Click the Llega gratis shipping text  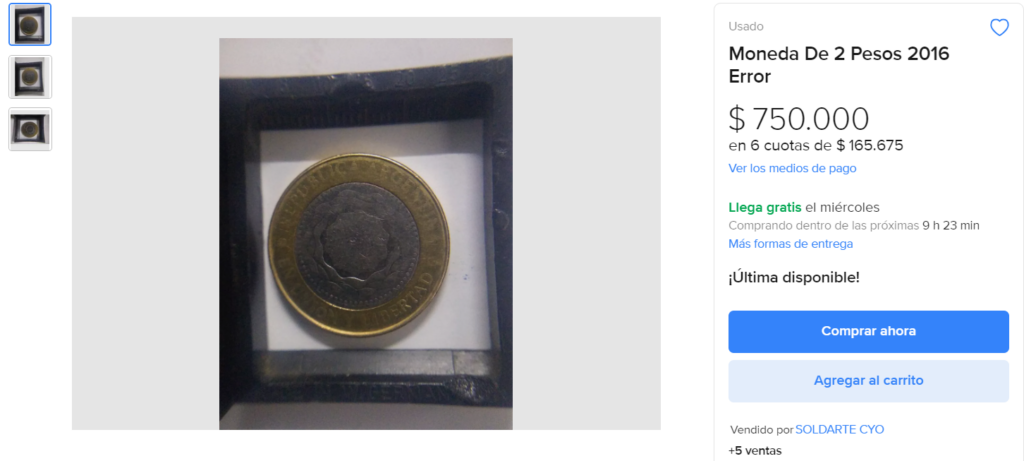765,208
